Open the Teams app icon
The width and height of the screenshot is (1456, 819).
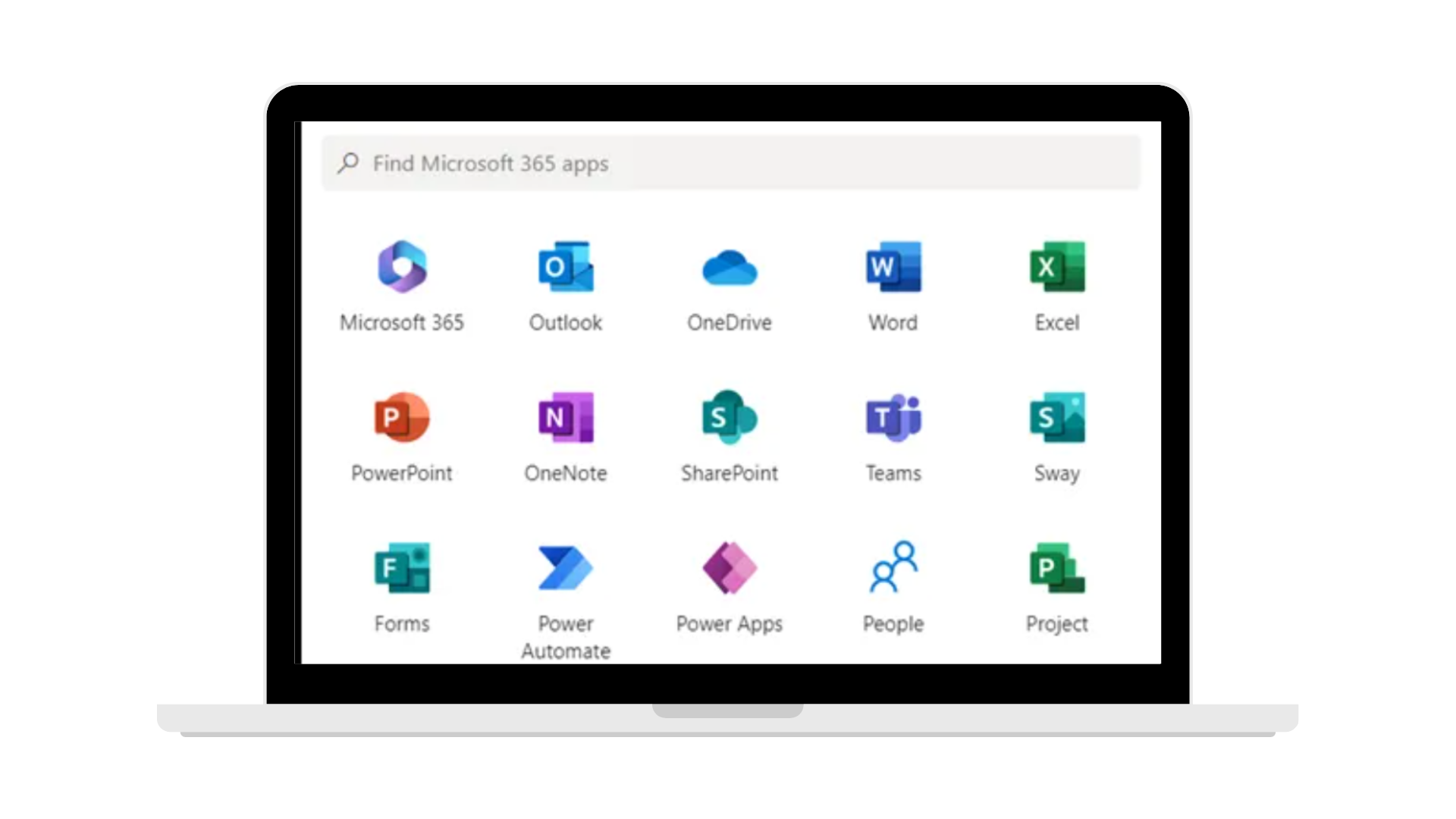click(893, 417)
